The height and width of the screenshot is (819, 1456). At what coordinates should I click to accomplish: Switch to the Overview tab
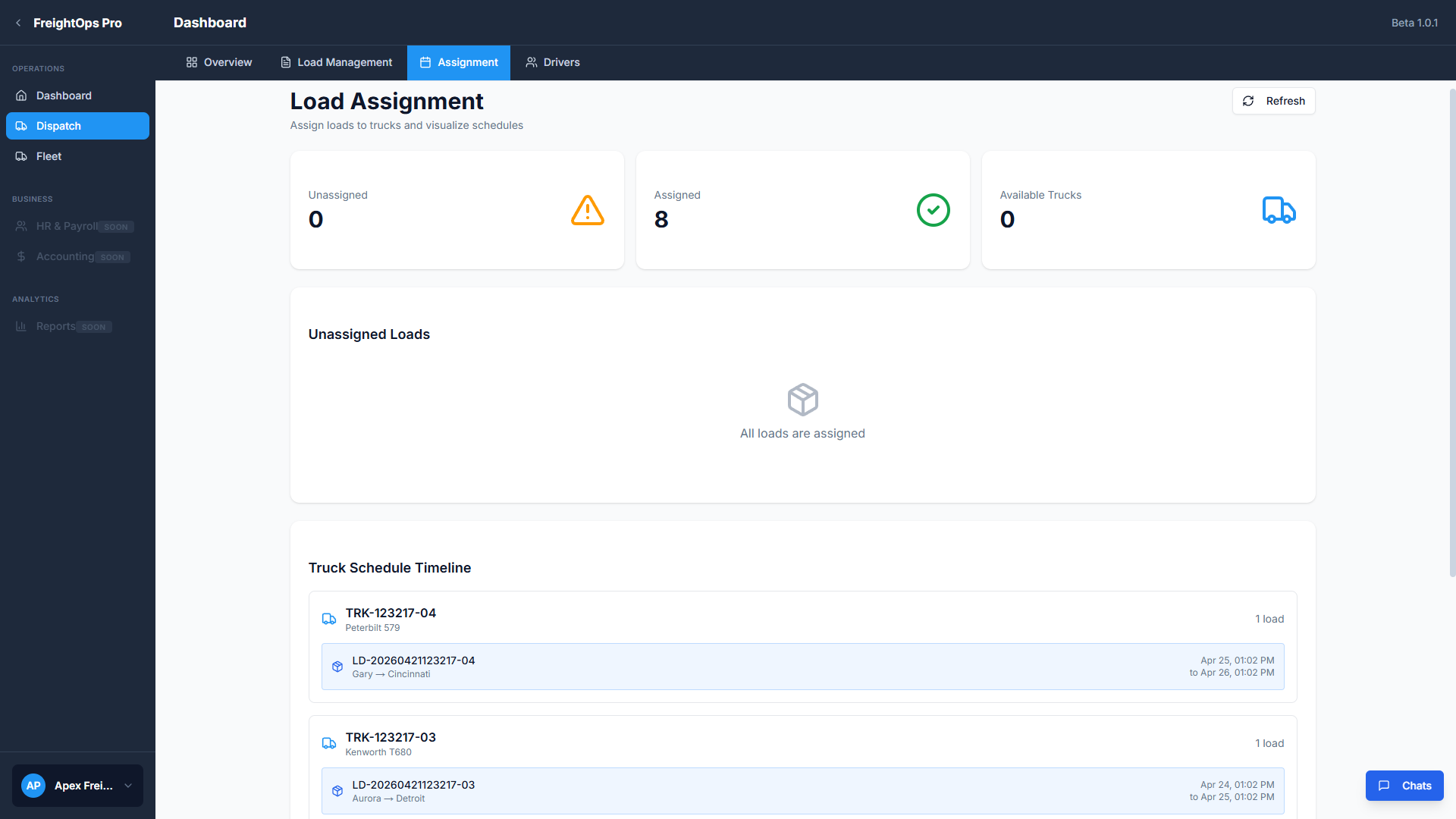(218, 62)
